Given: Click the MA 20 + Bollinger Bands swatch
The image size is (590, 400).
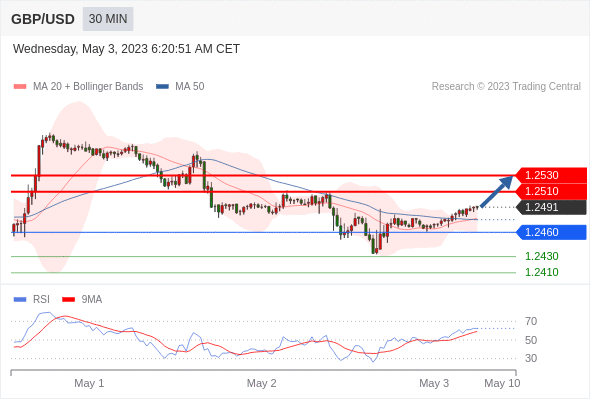Looking at the screenshot, I should pos(20,87).
